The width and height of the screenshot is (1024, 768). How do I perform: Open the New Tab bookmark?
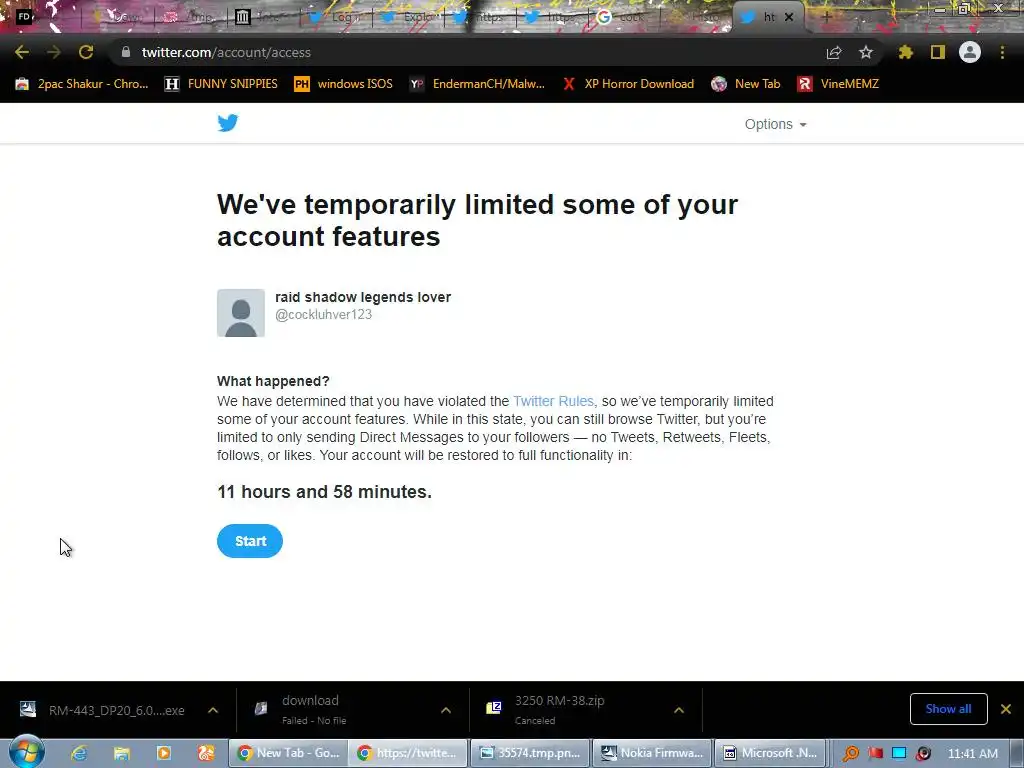(x=746, y=84)
